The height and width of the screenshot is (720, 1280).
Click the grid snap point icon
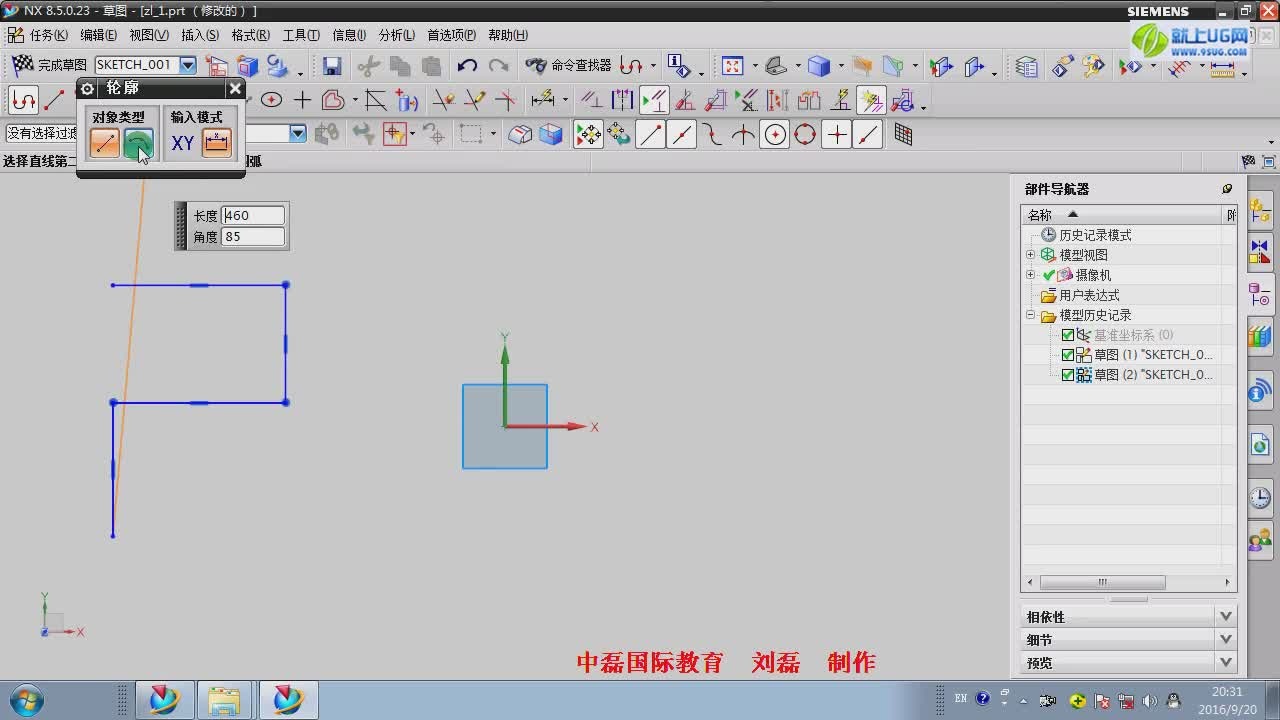click(903, 134)
